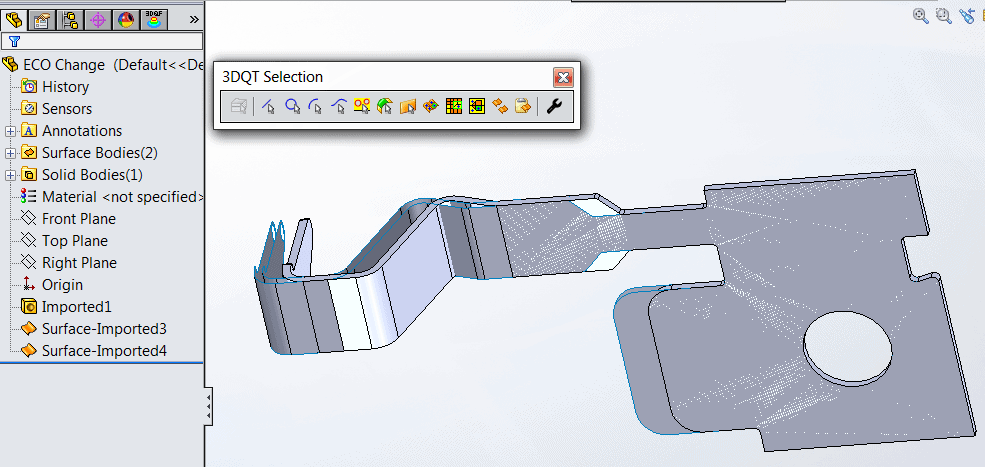The height and width of the screenshot is (467, 985).
Task: Click the magnifier select icon in 3DQT toolbar
Action: pyautogui.click(x=292, y=106)
